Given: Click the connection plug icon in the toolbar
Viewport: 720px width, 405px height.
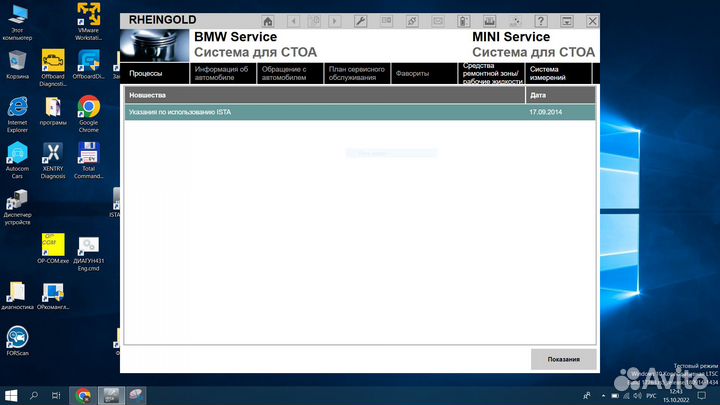Looking at the screenshot, I should click(x=412, y=21).
